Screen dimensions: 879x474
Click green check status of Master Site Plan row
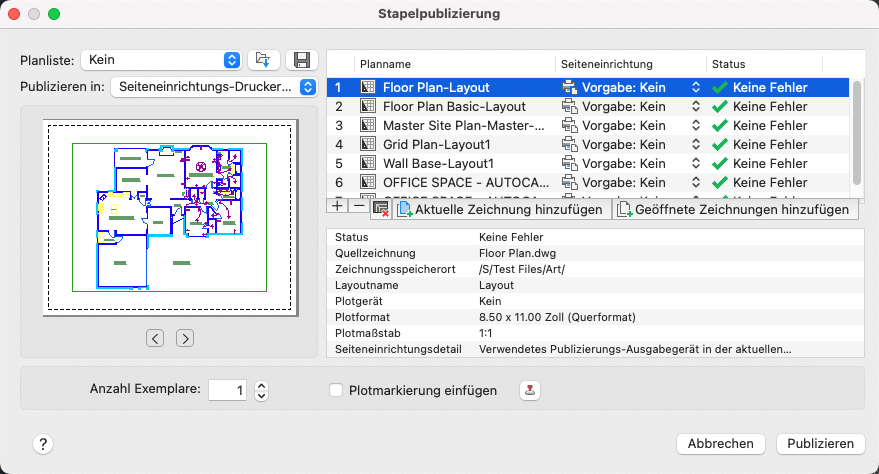720,126
